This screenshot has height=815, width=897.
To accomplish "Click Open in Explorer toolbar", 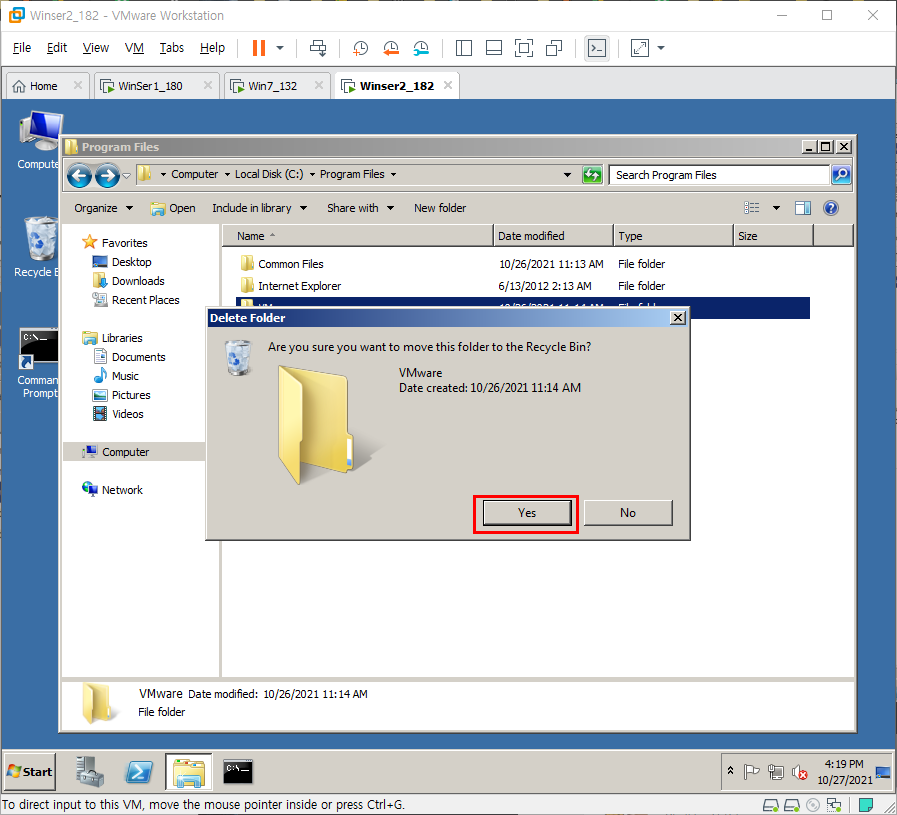I will pos(173,208).
